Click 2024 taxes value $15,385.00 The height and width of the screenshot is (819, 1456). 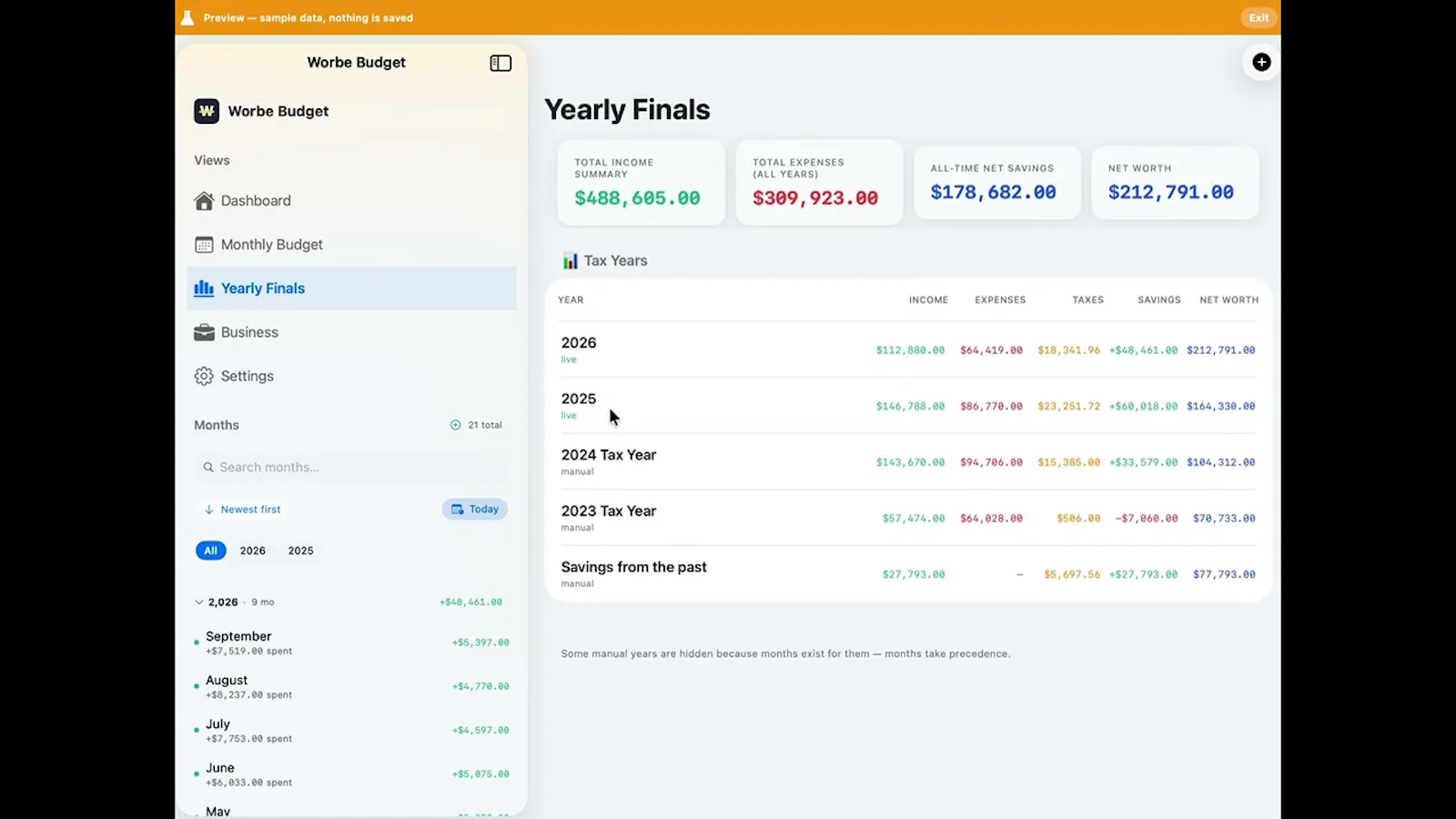[1068, 462]
